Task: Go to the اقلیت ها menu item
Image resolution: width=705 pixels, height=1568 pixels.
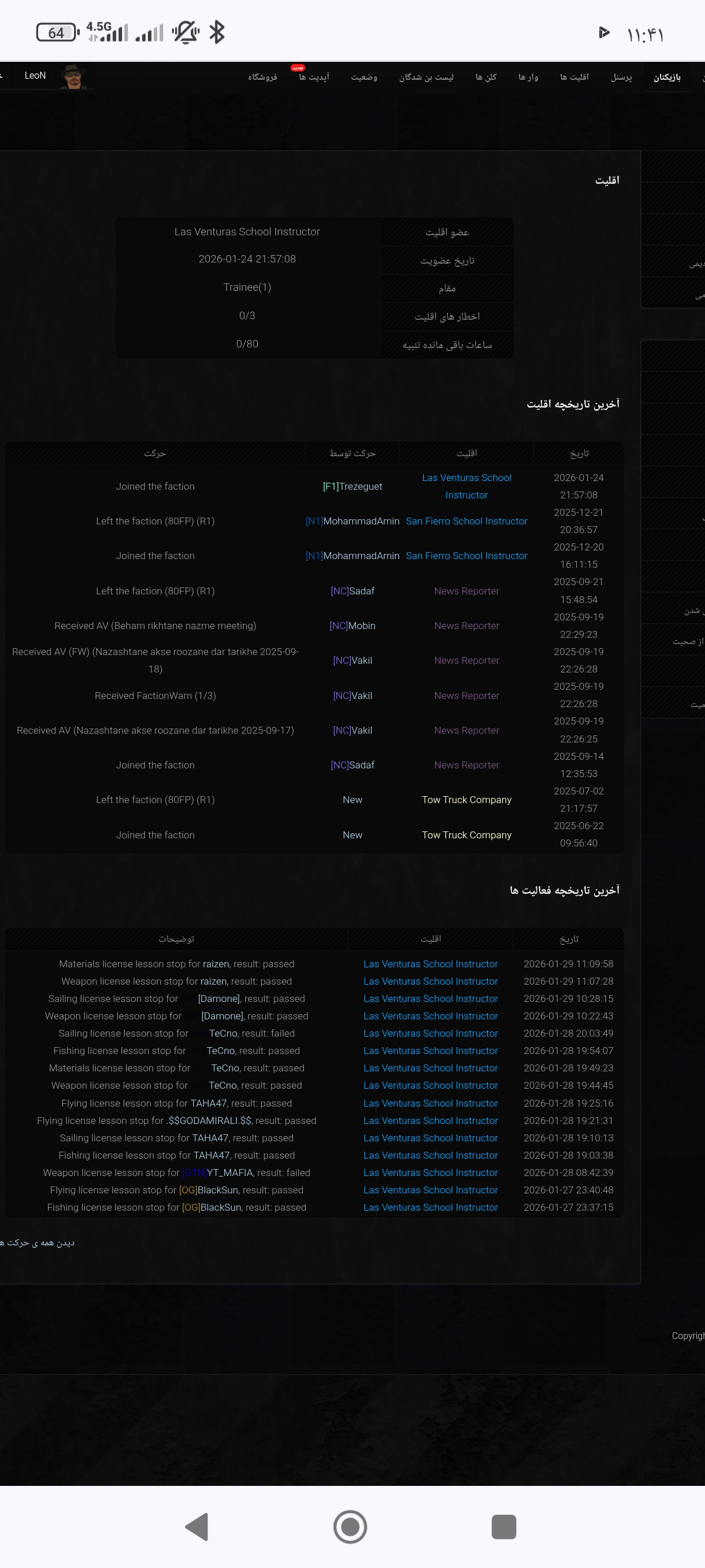Action: coord(574,77)
